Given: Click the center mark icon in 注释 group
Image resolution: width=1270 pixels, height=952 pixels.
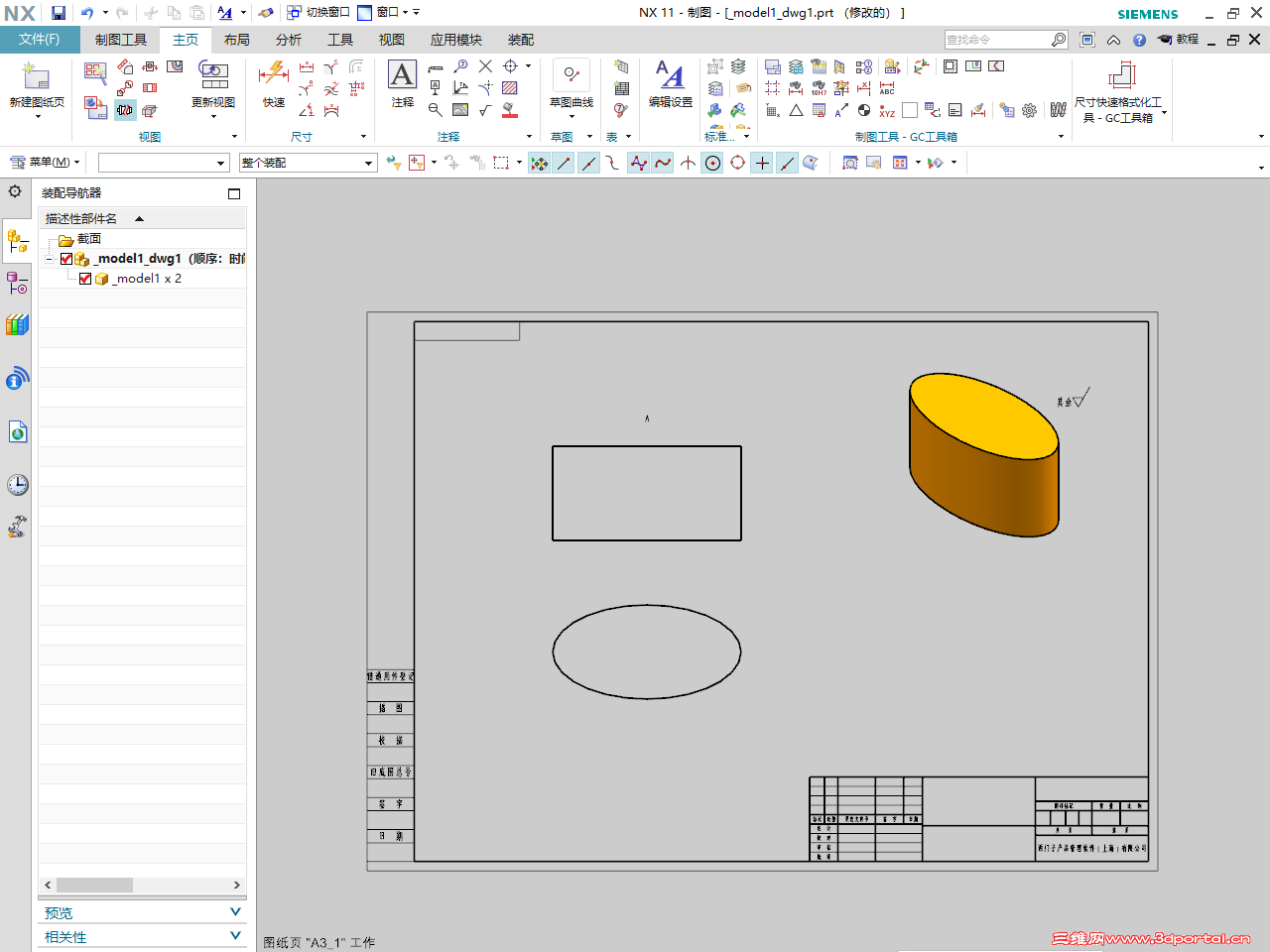Looking at the screenshot, I should [510, 66].
